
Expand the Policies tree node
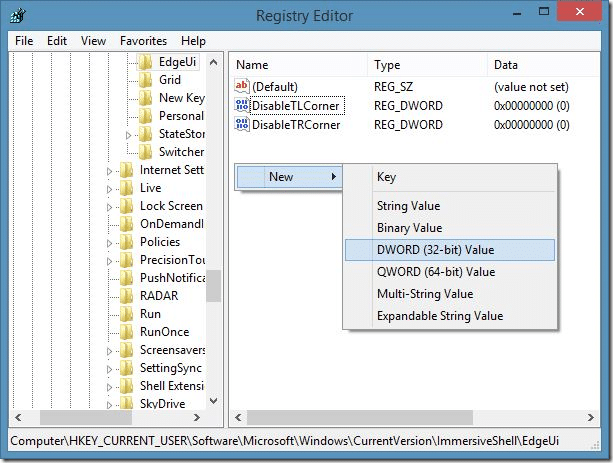[x=109, y=243]
